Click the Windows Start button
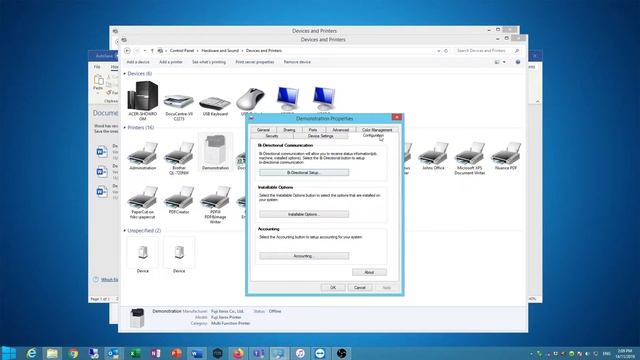 click(x=9, y=353)
